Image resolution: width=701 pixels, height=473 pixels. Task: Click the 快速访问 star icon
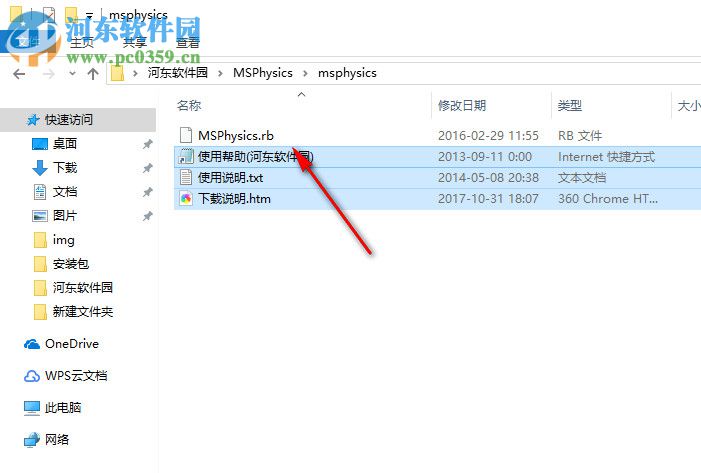pyautogui.click(x=33, y=120)
